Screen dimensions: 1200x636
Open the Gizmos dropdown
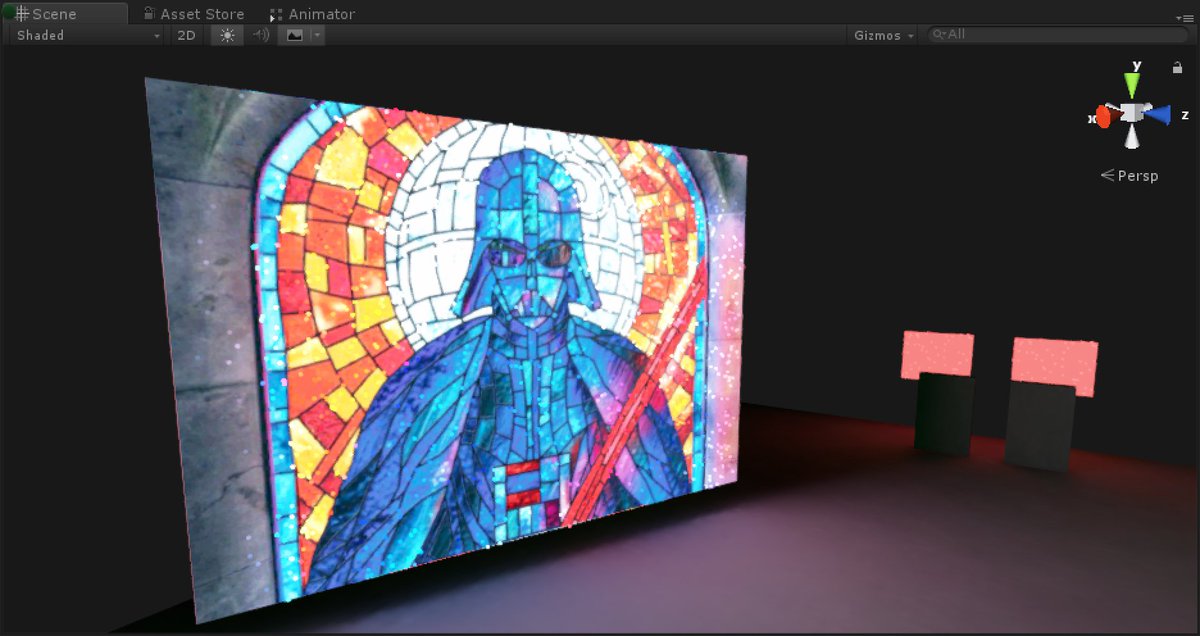click(x=883, y=35)
